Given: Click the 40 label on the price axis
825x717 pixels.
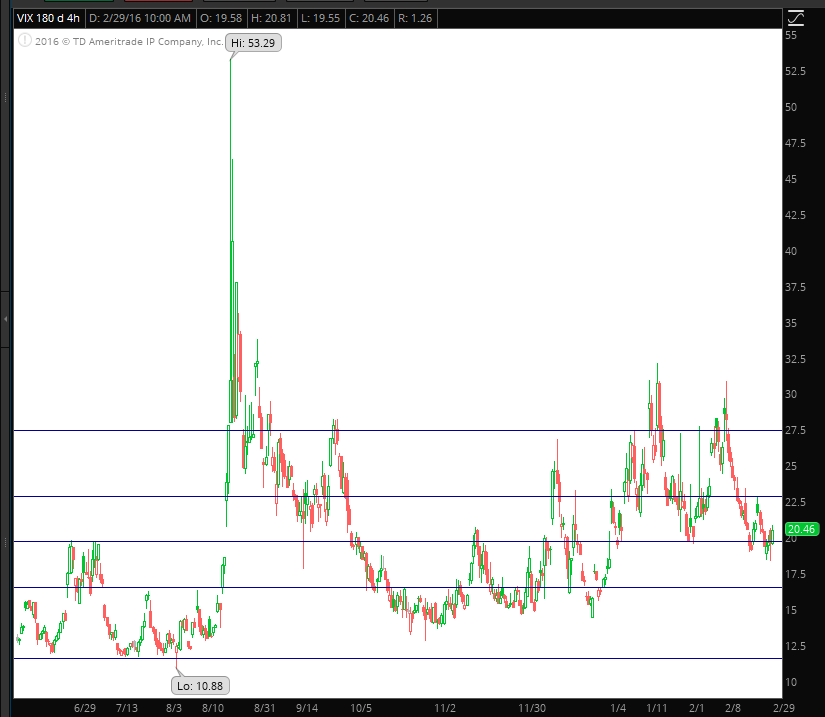Looking at the screenshot, I should pos(791,251).
